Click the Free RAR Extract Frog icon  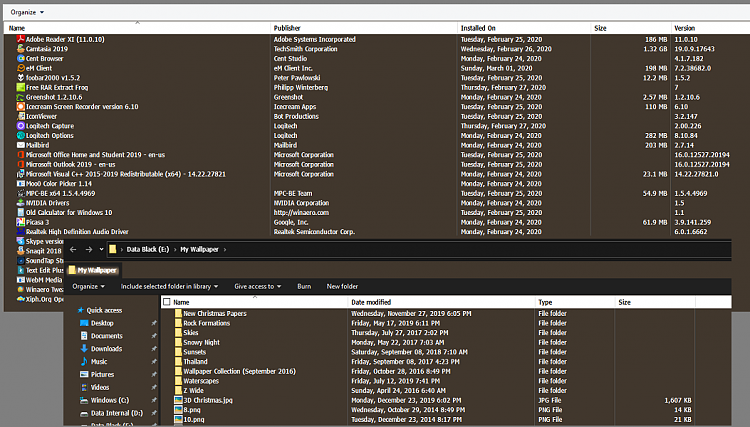[21, 88]
